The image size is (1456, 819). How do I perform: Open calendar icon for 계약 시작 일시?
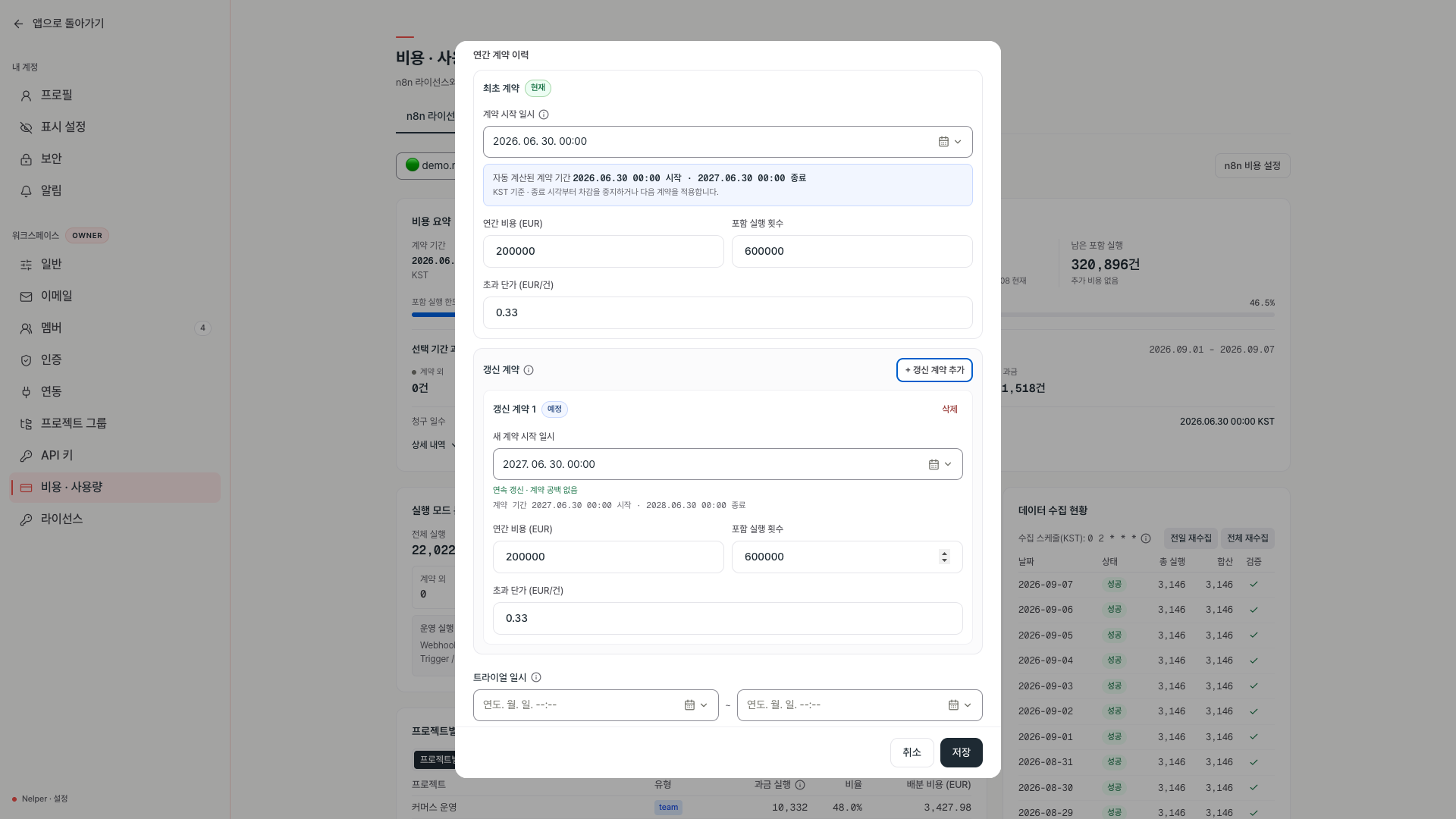pyautogui.click(x=943, y=142)
